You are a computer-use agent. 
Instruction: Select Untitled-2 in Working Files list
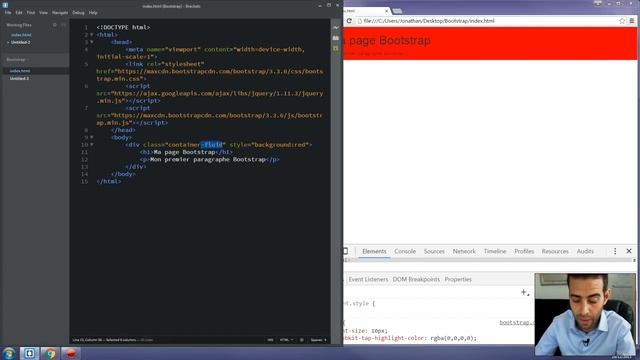pyautogui.click(x=20, y=42)
